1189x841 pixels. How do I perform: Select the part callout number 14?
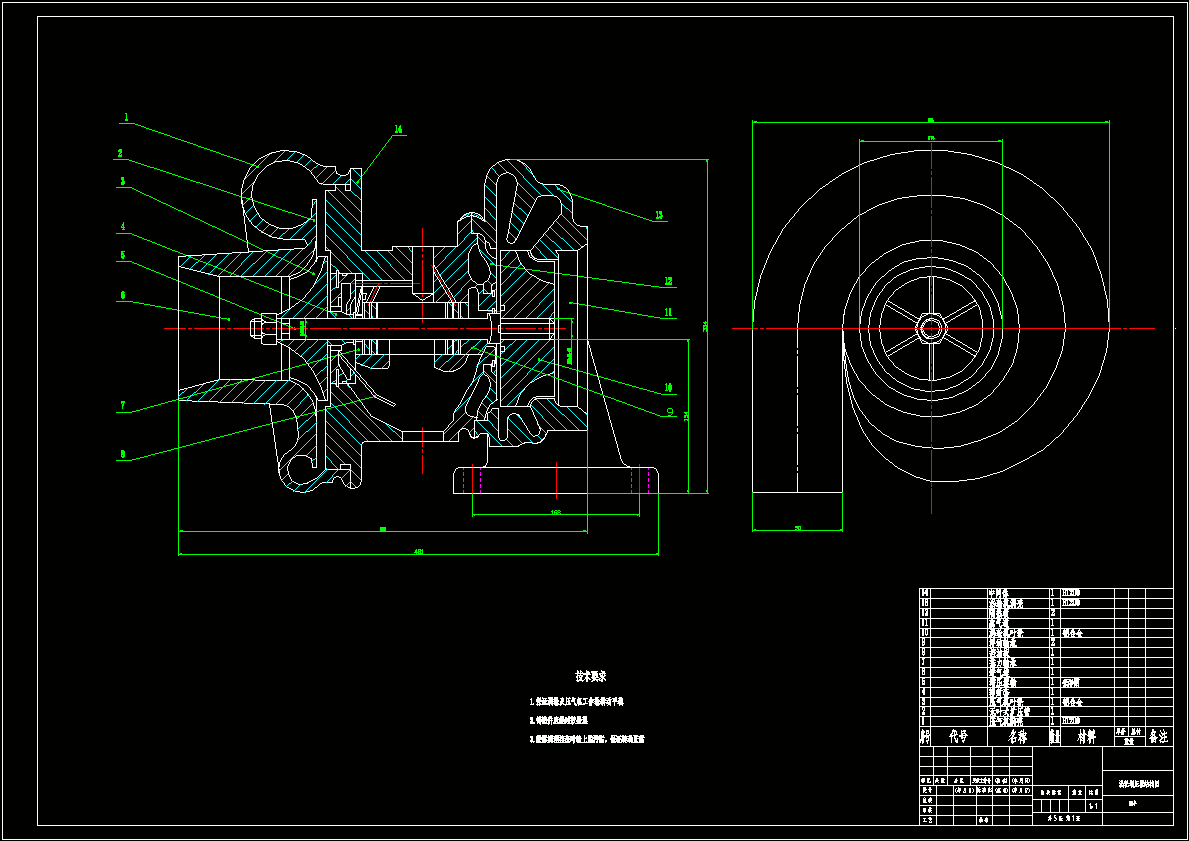click(x=398, y=129)
